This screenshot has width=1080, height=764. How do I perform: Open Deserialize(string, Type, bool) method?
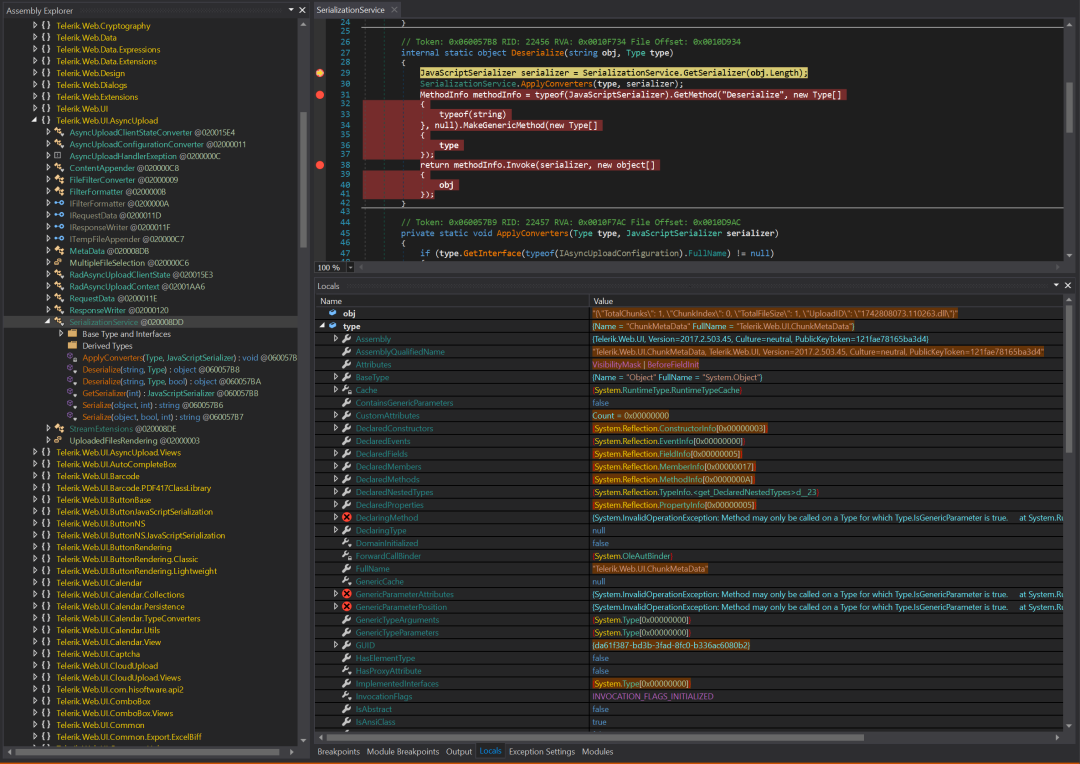pos(172,381)
